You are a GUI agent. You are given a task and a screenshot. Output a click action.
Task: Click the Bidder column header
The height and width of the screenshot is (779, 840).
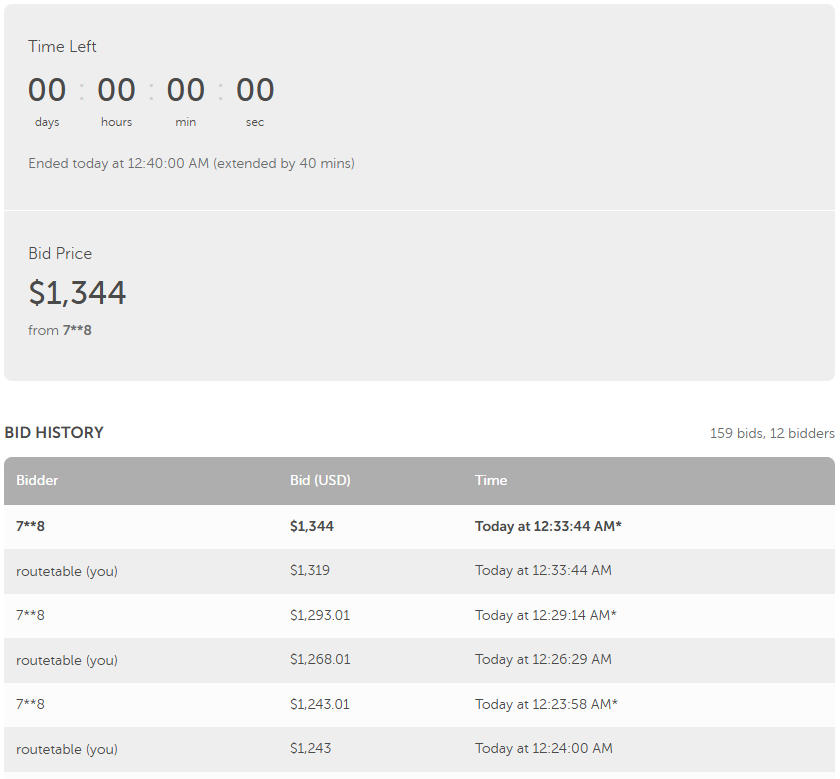37,480
